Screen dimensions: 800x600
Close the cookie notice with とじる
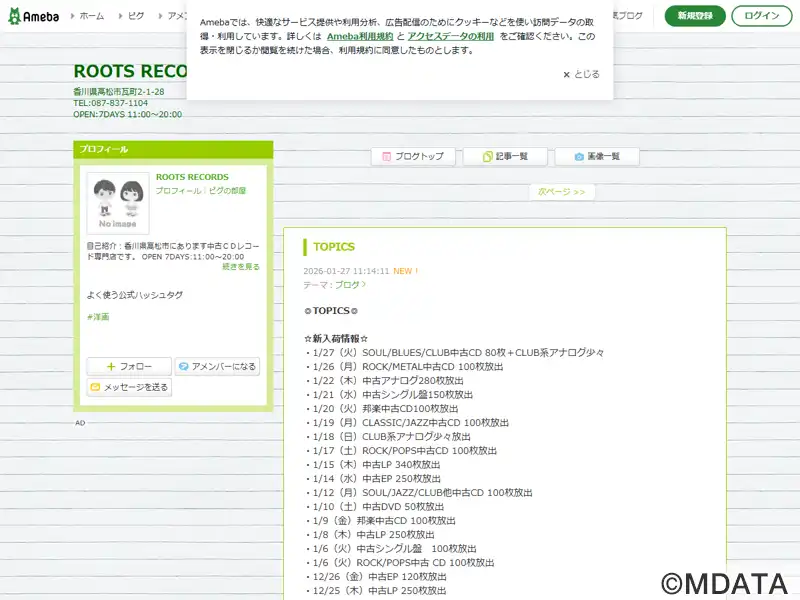(x=581, y=74)
